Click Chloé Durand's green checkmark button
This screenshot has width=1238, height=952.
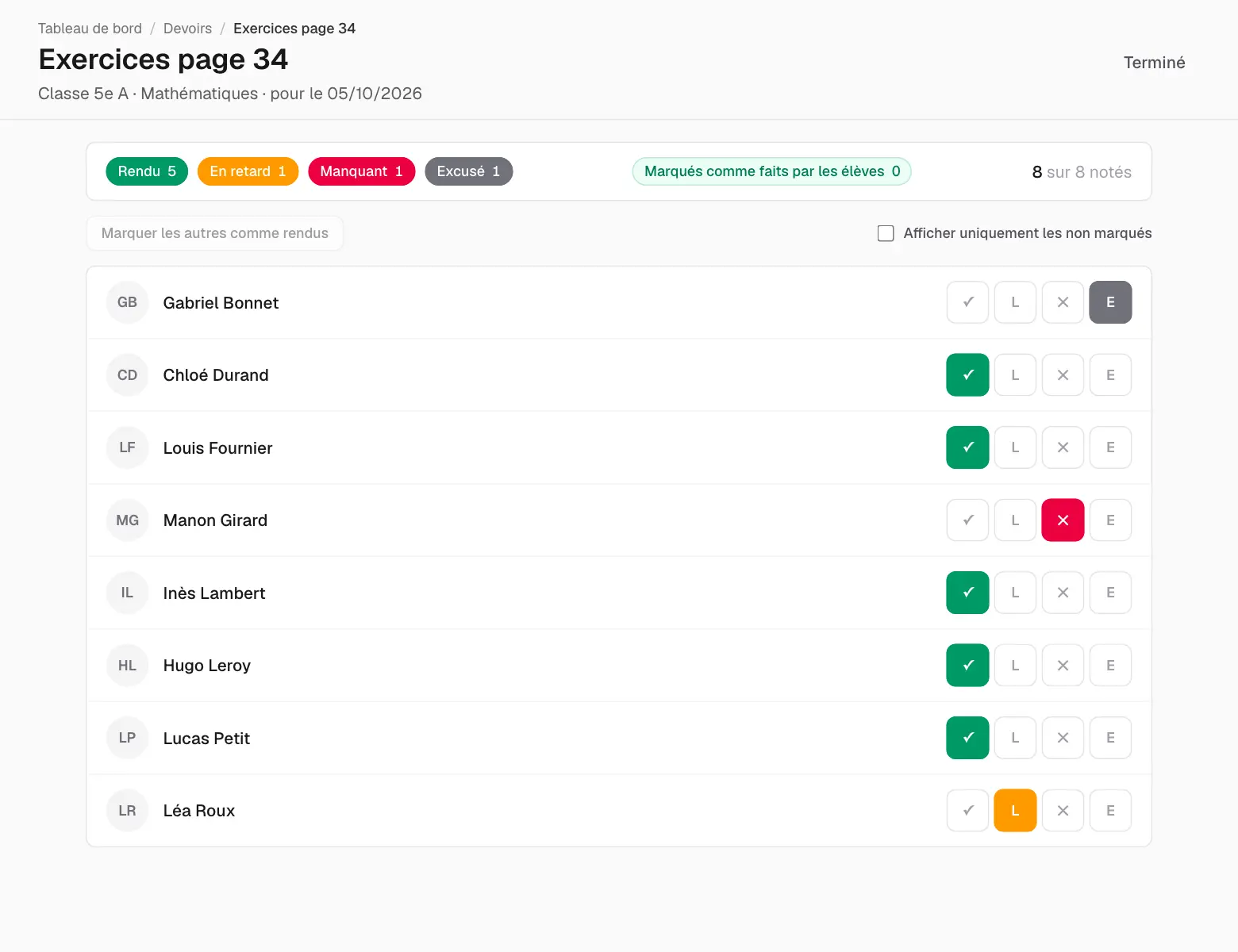pos(967,375)
